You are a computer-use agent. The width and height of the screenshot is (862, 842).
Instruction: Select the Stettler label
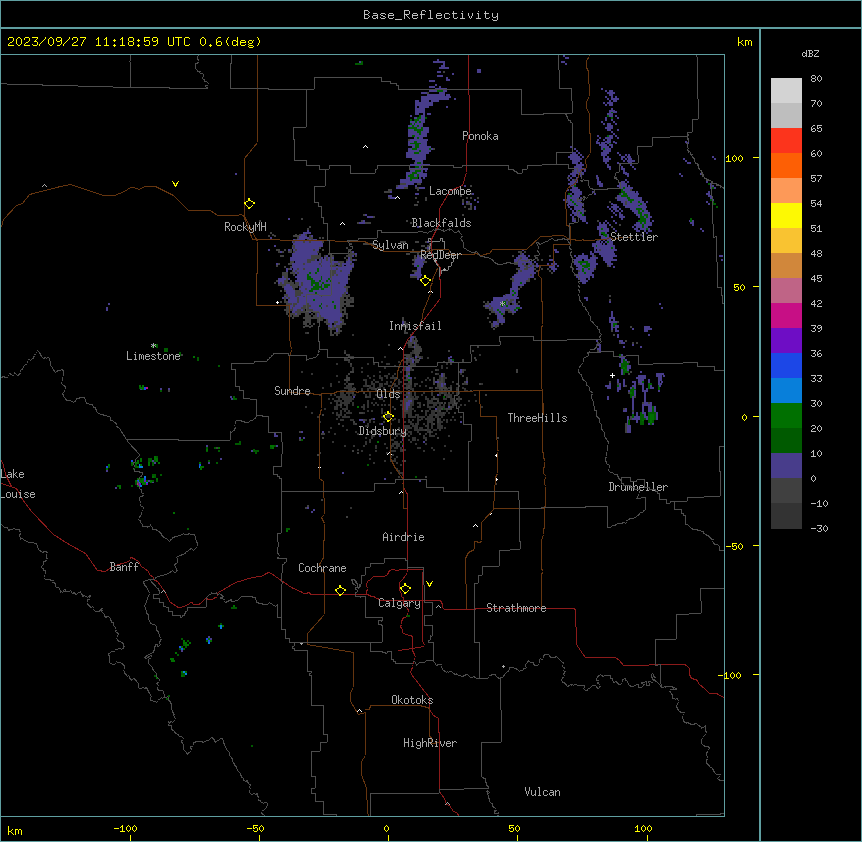634,237
